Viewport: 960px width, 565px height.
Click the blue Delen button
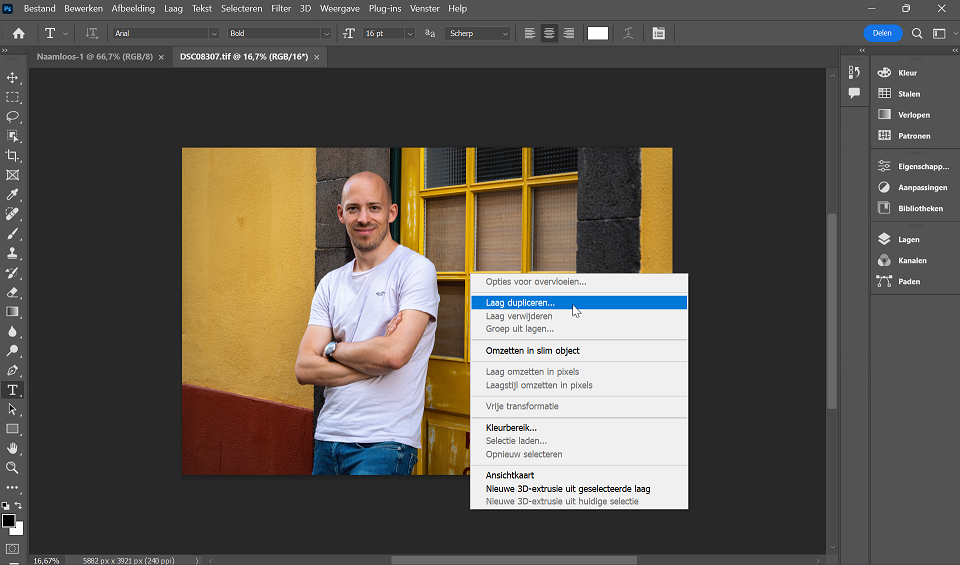pyautogui.click(x=882, y=33)
